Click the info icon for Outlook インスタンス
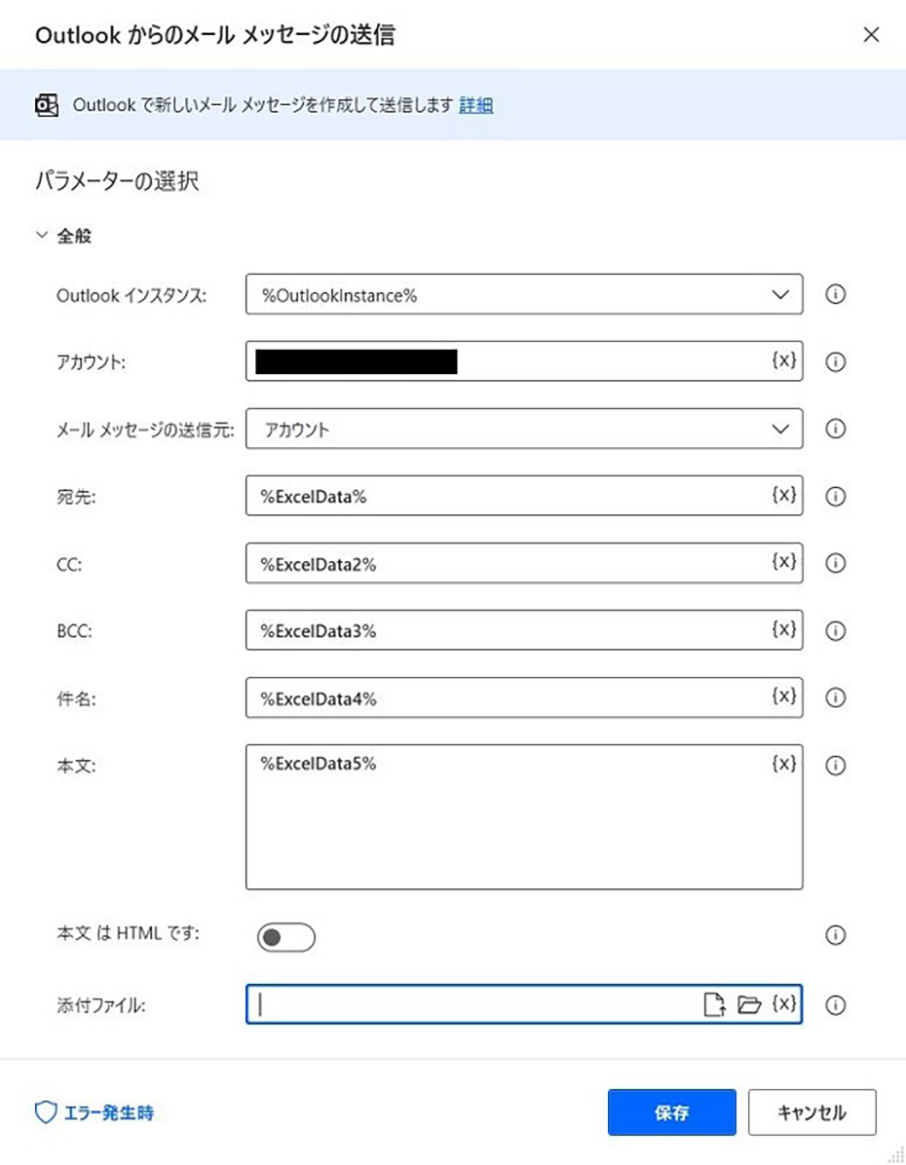 [x=835, y=294]
